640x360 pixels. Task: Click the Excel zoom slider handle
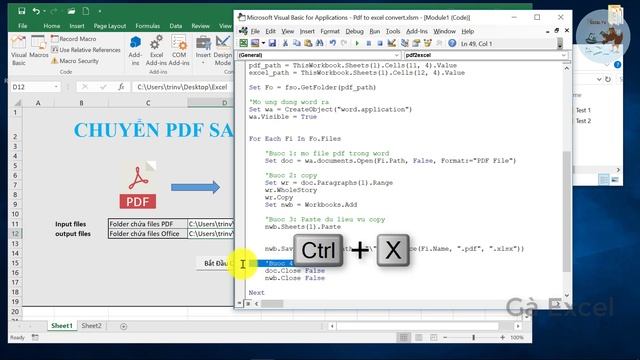(473, 338)
